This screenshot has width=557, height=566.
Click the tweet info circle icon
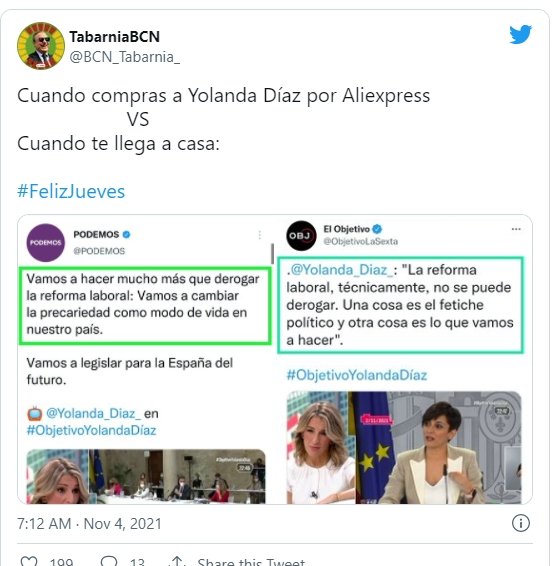(521, 523)
